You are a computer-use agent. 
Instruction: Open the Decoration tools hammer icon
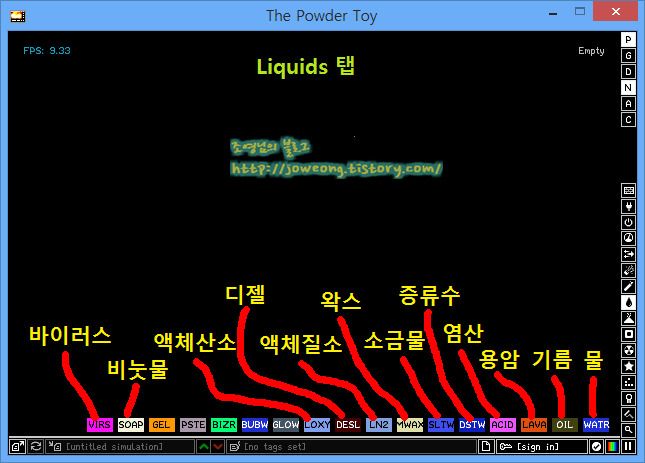[x=628, y=414]
